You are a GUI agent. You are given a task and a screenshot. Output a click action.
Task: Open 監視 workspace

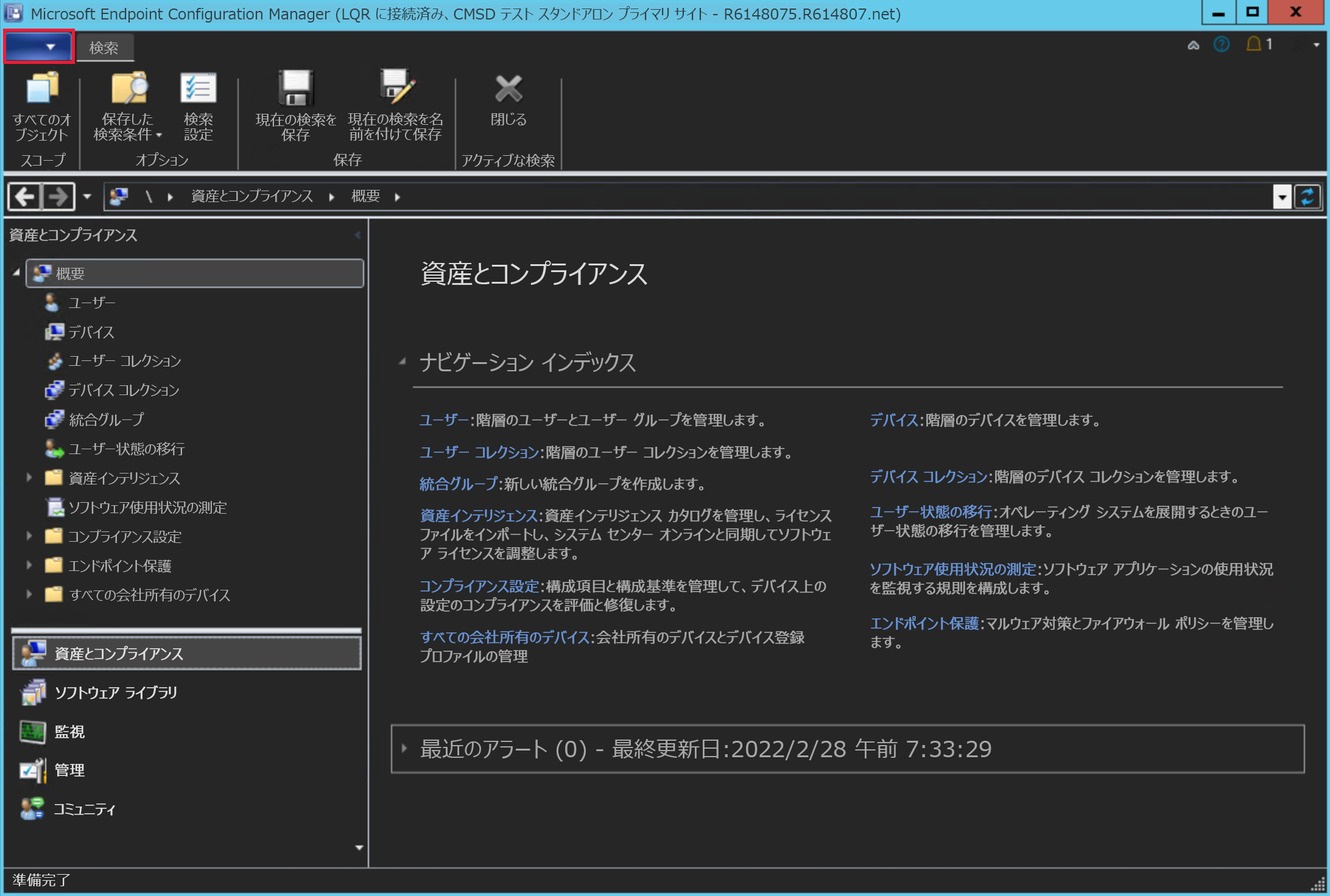point(186,731)
